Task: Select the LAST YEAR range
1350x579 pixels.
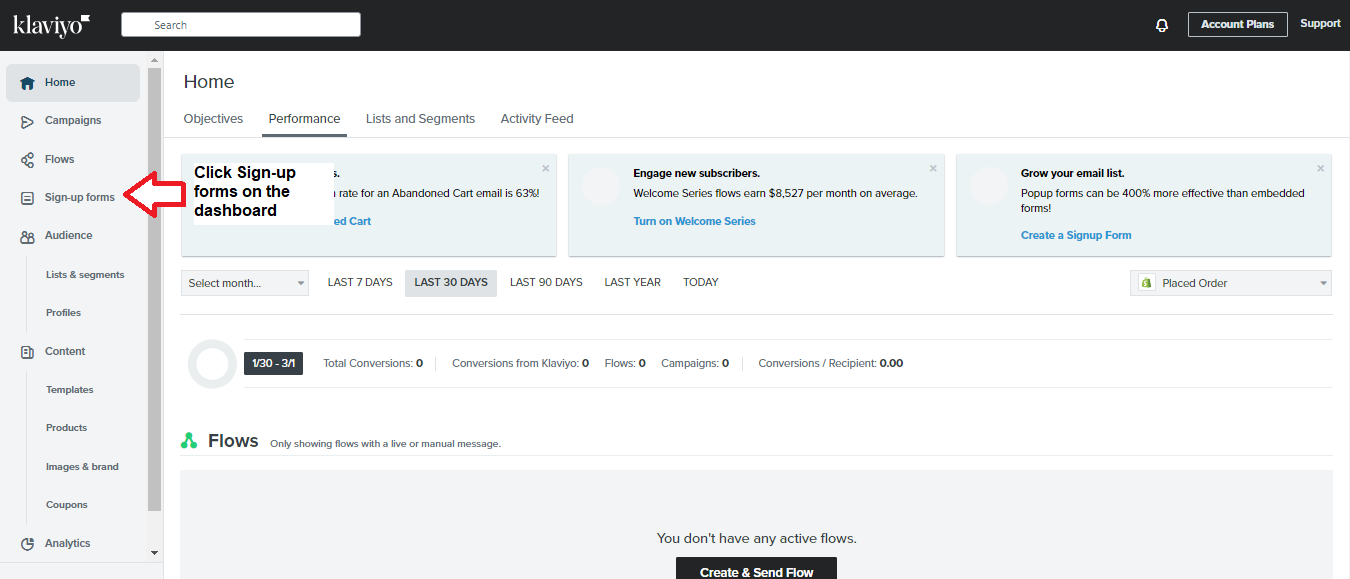Action: 632,283
